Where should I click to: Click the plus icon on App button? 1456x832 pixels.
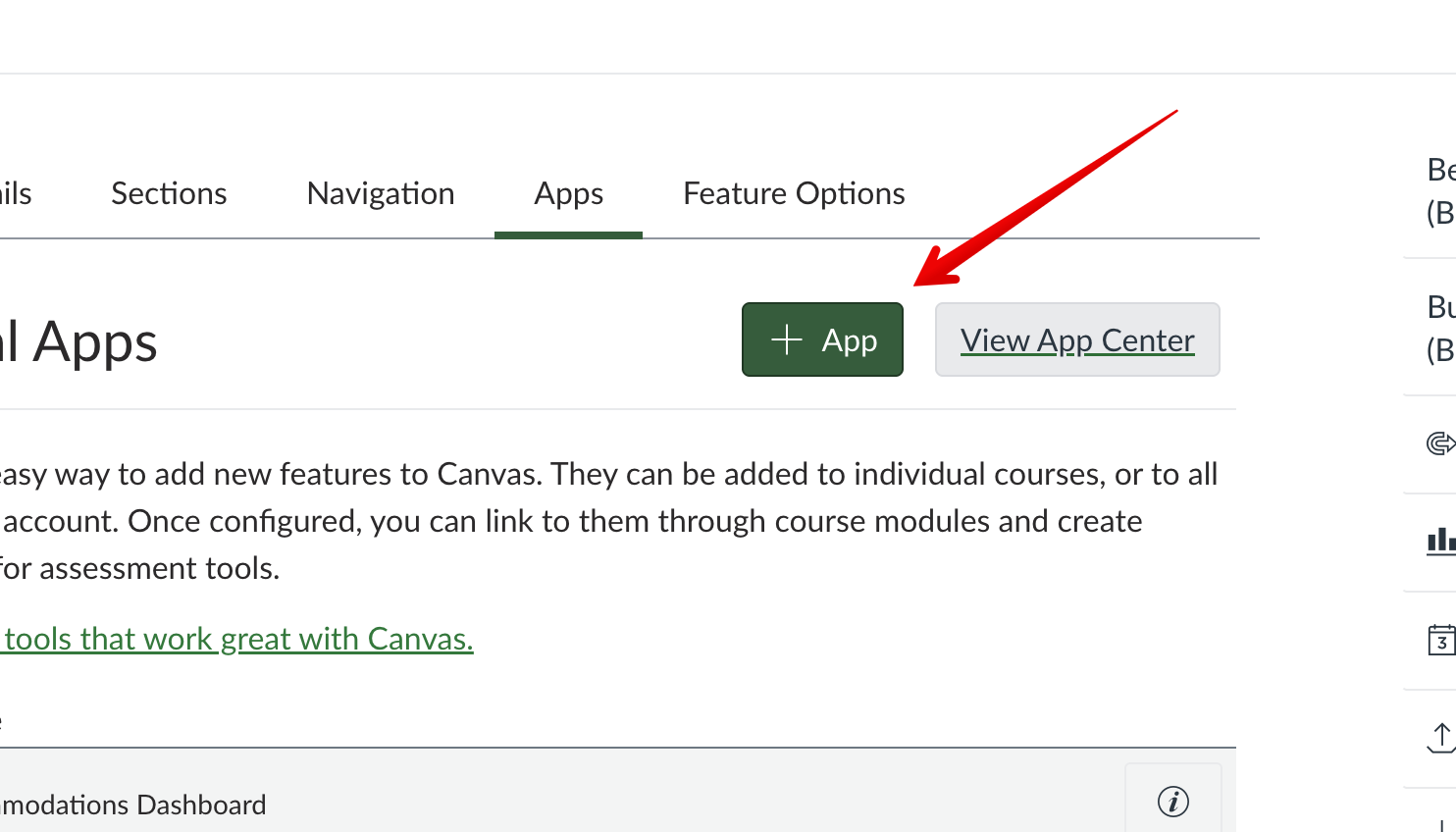[787, 340]
